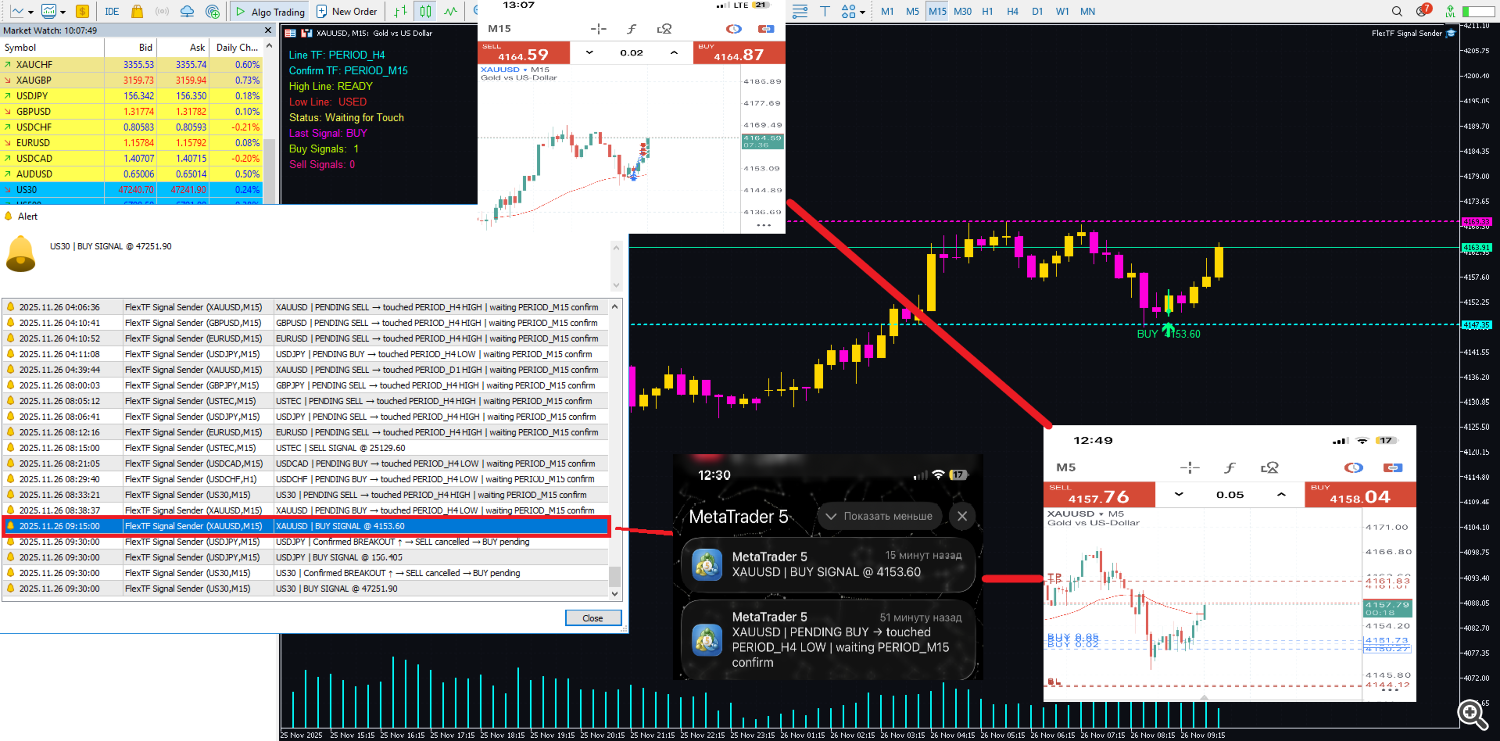Screen dimensions: 1500x741
Task: Click the account level progress bar
Action: point(1478,12)
